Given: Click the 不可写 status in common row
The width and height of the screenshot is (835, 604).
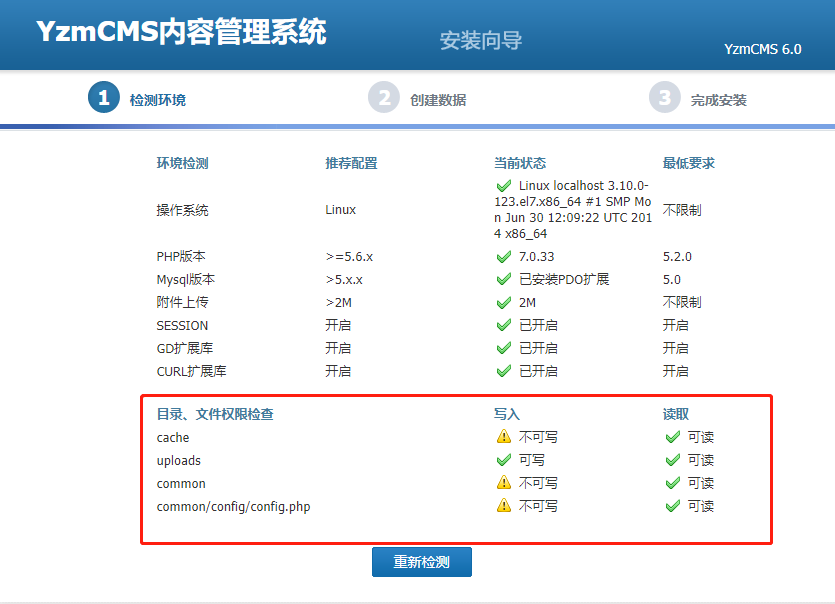Looking at the screenshot, I should tap(538, 483).
